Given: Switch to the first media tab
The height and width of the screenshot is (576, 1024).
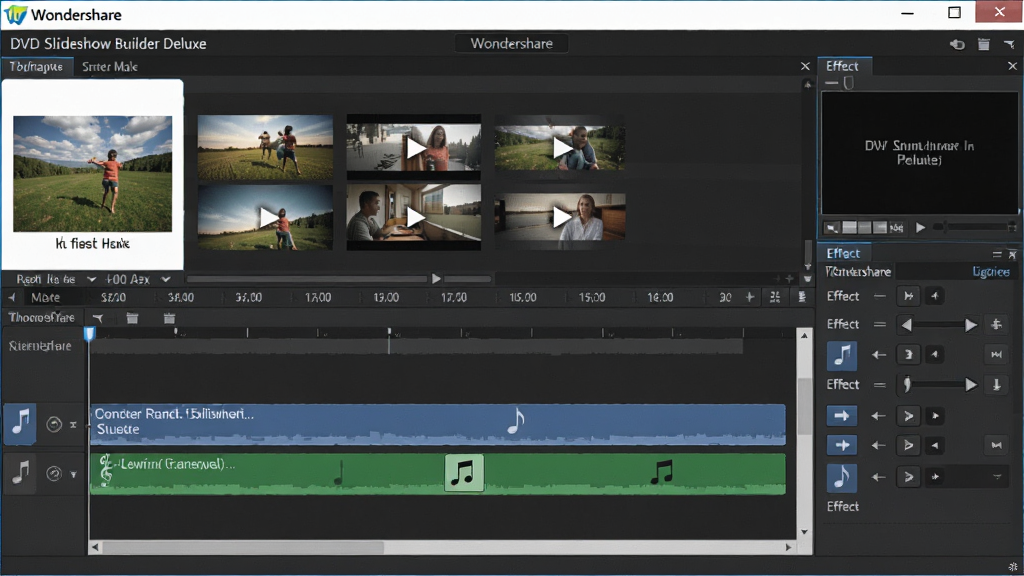Looking at the screenshot, I should [x=37, y=67].
